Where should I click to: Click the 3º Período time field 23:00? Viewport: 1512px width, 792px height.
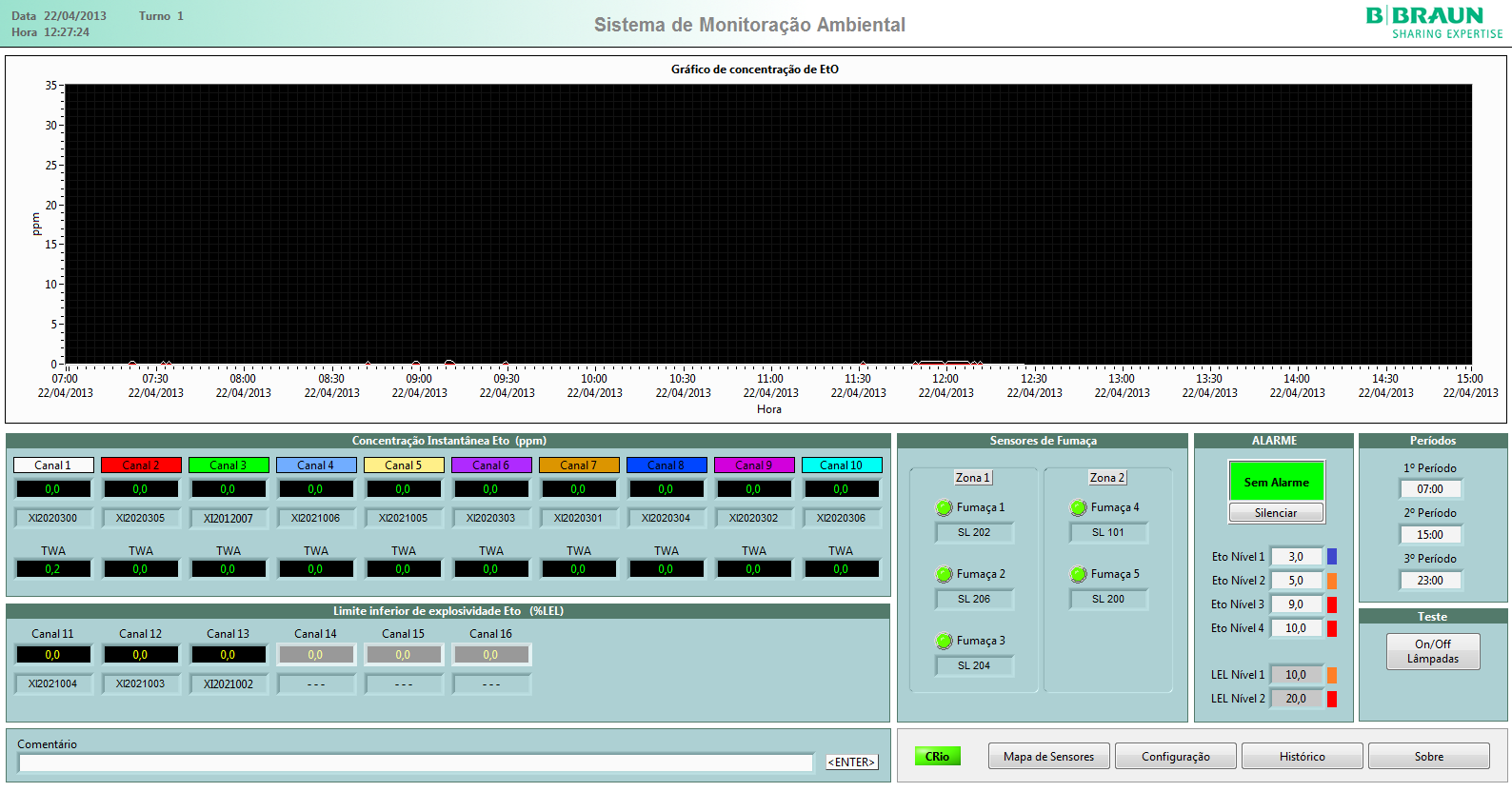pyautogui.click(x=1430, y=581)
